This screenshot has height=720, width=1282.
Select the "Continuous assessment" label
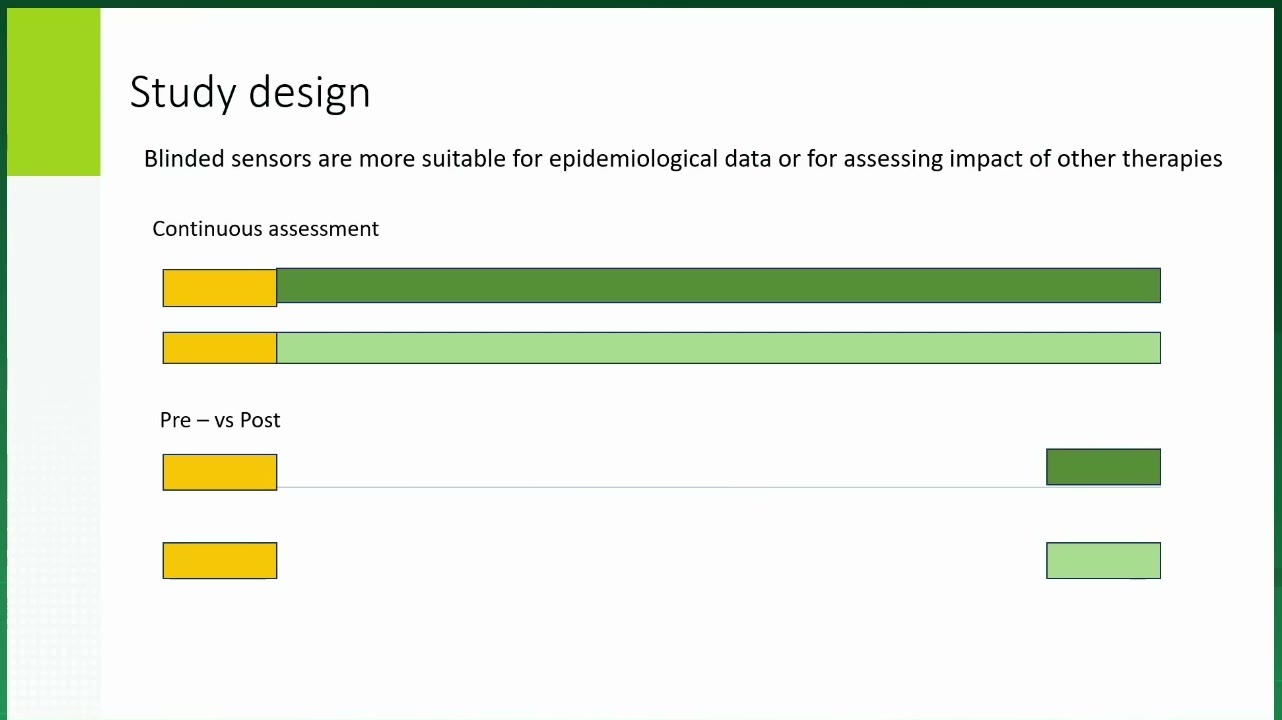coord(265,229)
